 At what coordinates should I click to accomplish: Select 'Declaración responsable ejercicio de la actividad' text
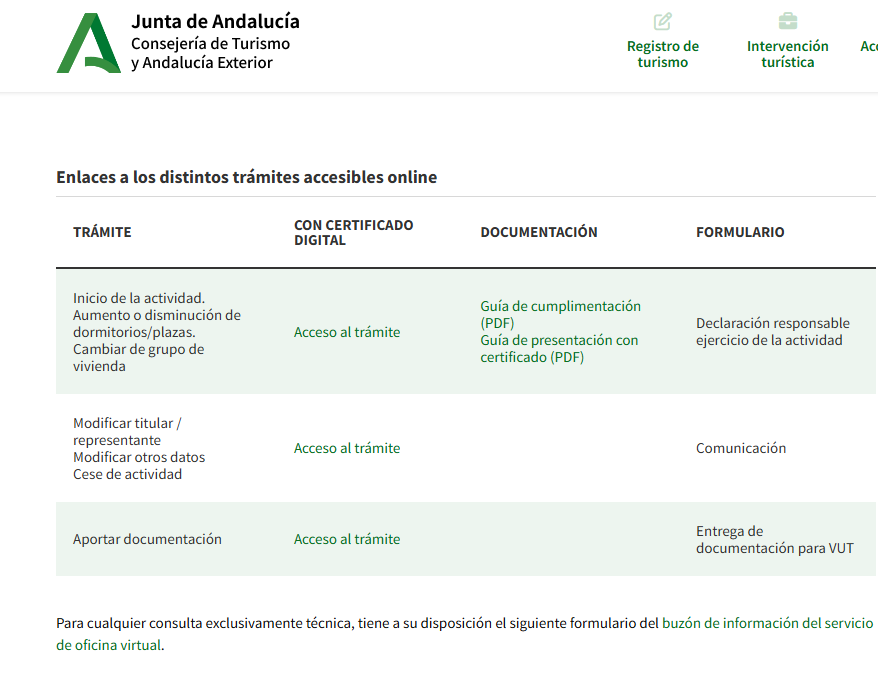point(773,331)
